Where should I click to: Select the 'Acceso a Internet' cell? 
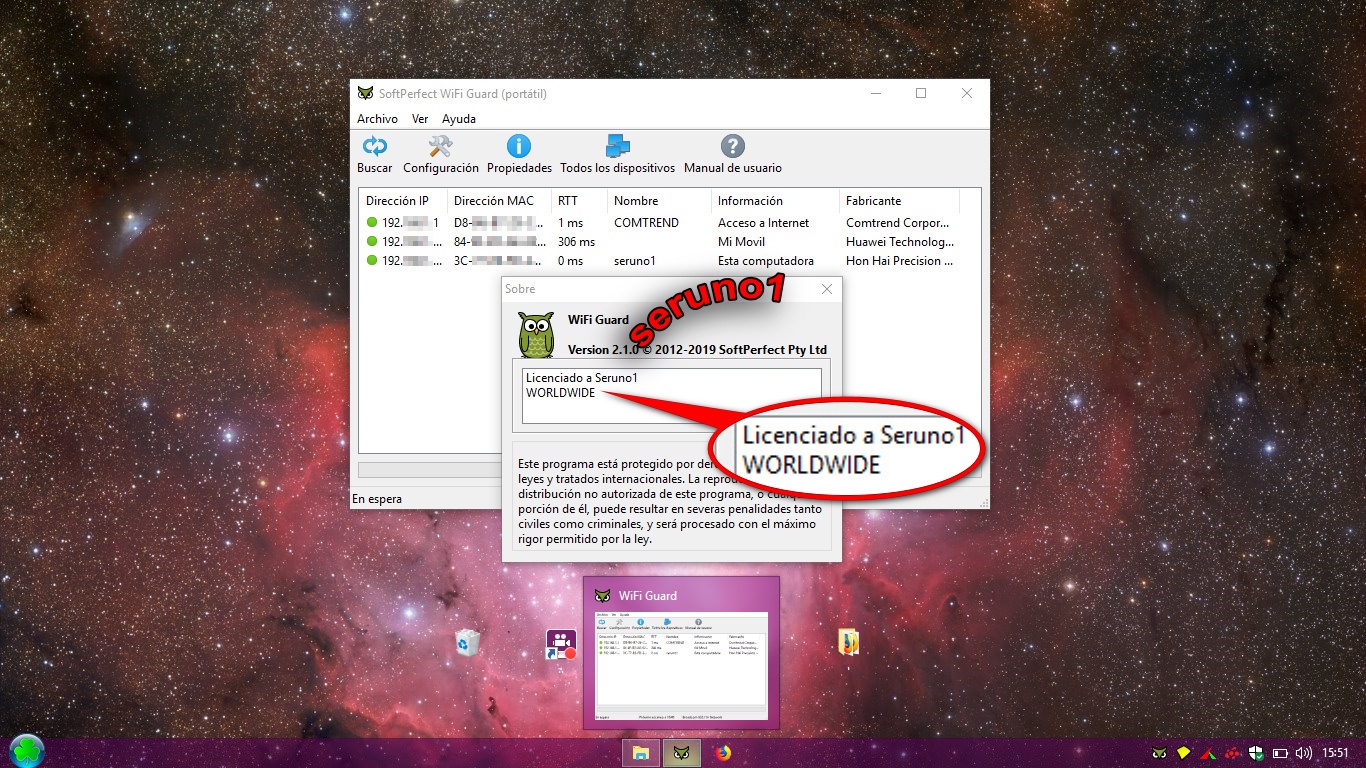(x=763, y=223)
